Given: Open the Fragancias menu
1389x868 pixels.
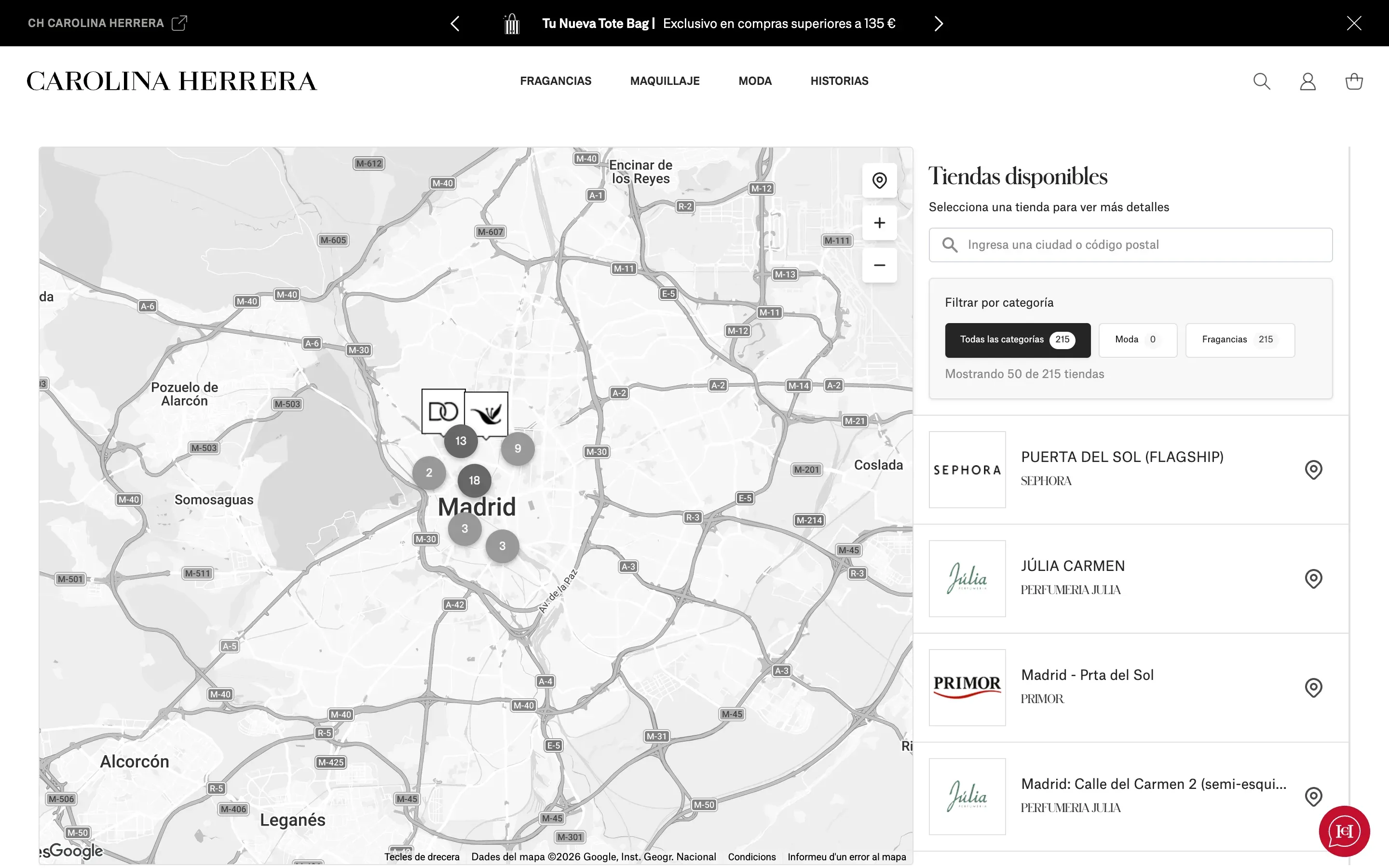Looking at the screenshot, I should click(x=556, y=81).
